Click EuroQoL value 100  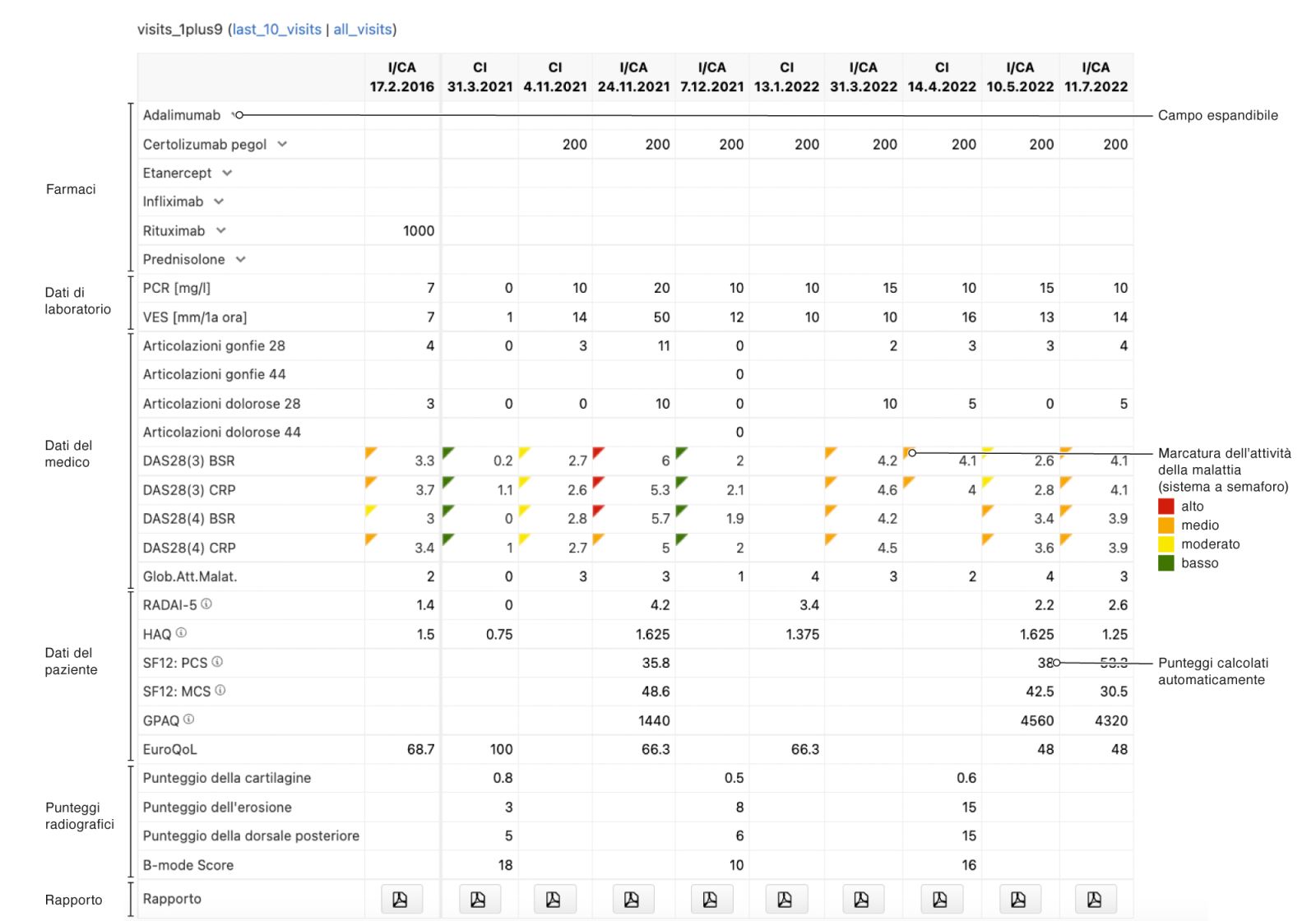click(x=501, y=749)
